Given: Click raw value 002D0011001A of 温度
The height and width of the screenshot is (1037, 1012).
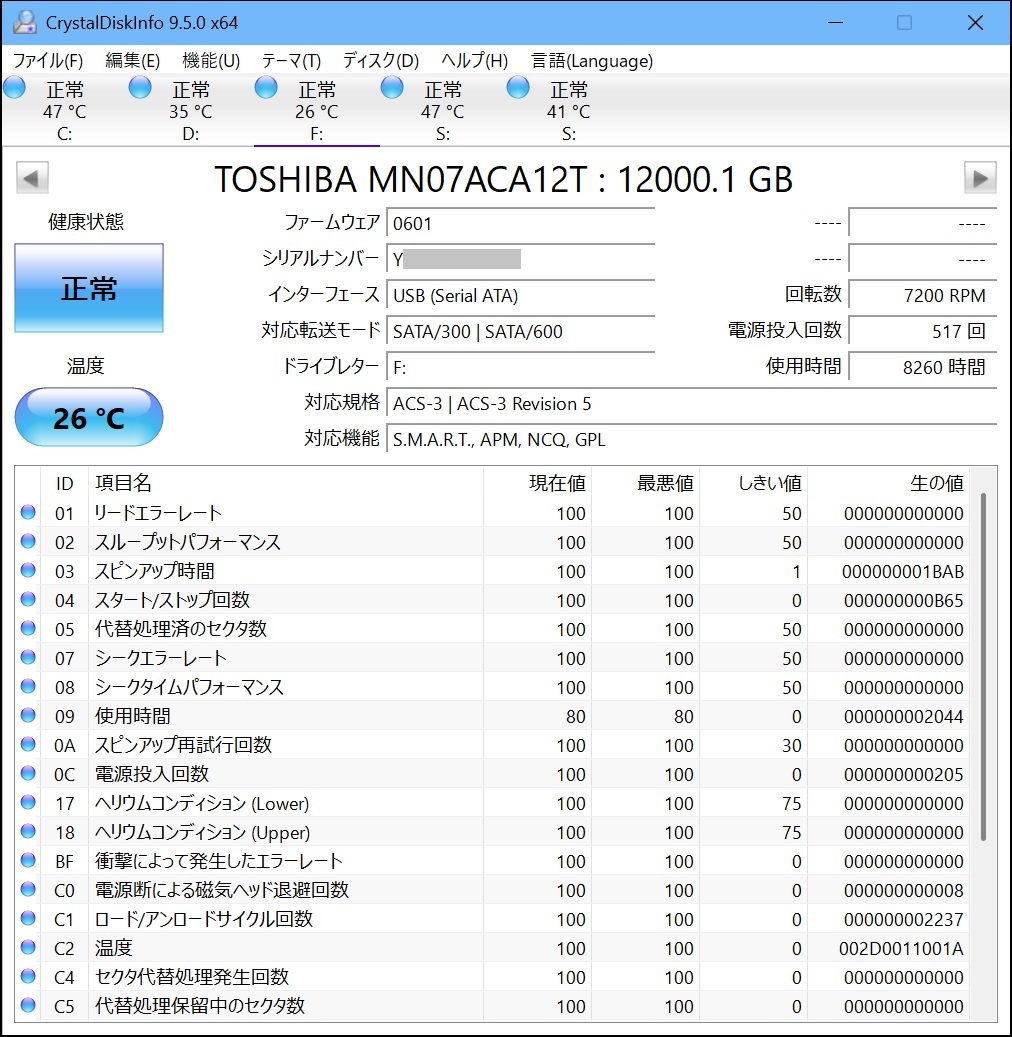Looking at the screenshot, I should pyautogui.click(x=901, y=948).
